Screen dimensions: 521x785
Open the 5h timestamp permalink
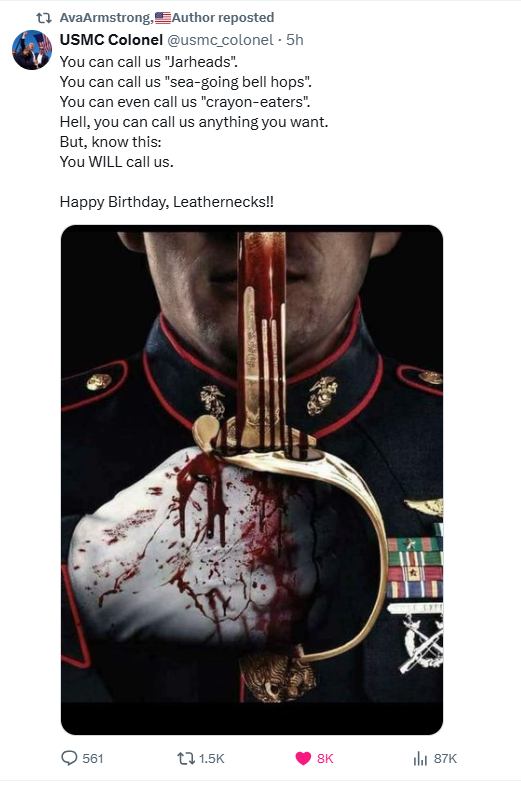[295, 40]
